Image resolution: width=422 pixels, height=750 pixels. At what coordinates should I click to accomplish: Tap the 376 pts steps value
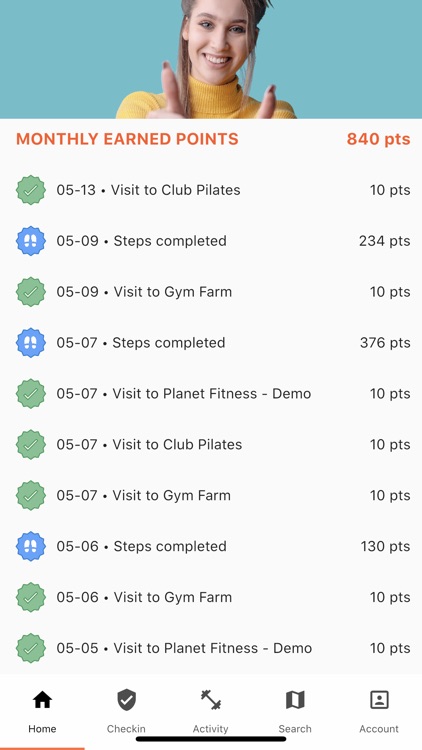[385, 342]
